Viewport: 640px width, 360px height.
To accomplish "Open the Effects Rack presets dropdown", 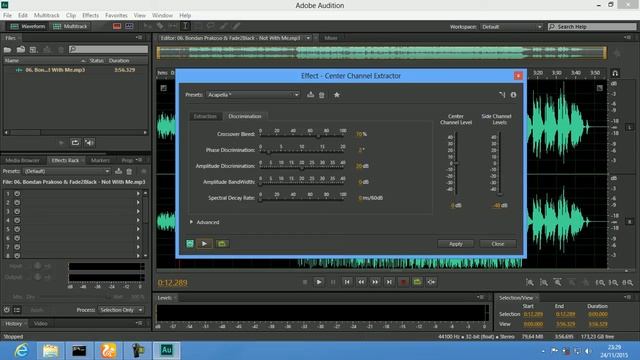I will [67, 171].
